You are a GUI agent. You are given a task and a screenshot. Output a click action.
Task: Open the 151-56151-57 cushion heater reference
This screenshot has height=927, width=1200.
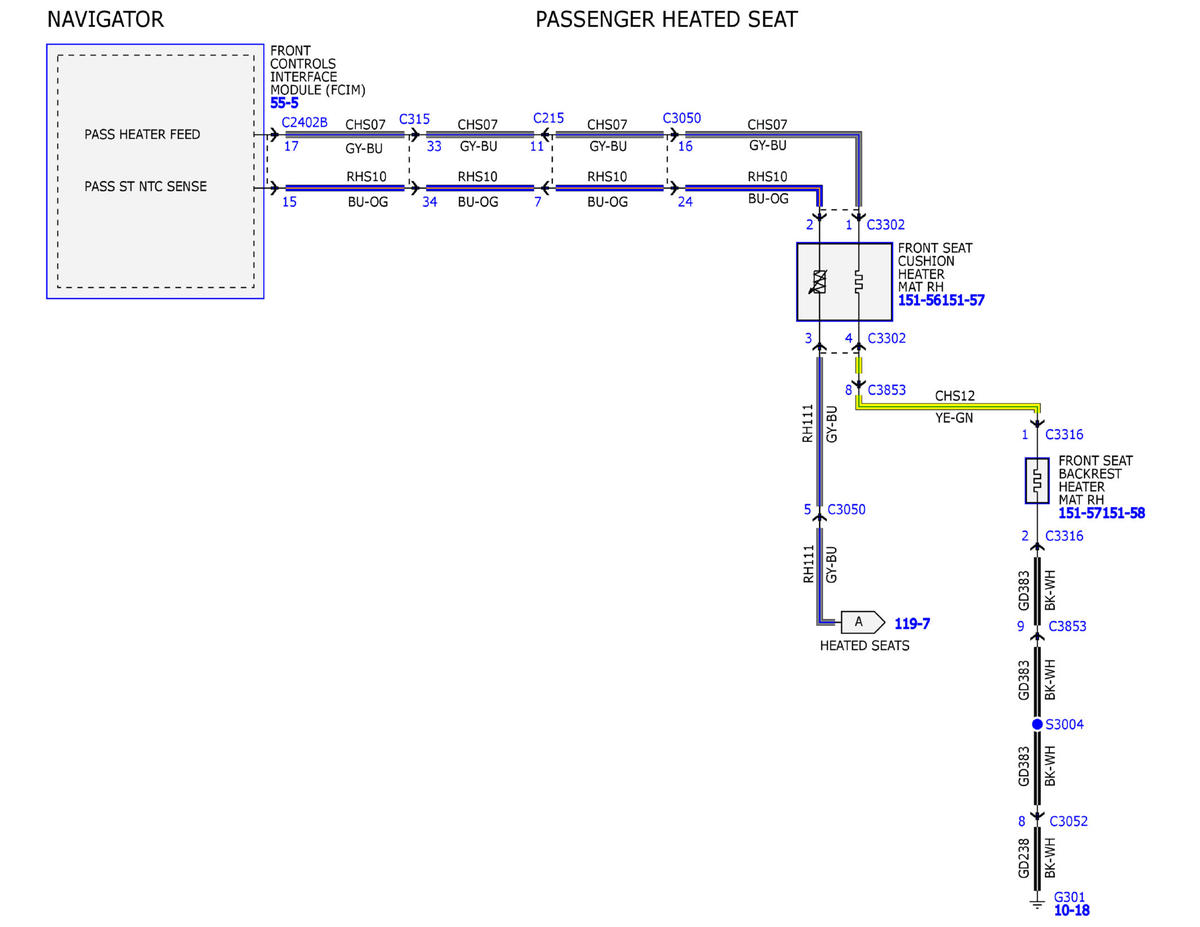tap(941, 300)
